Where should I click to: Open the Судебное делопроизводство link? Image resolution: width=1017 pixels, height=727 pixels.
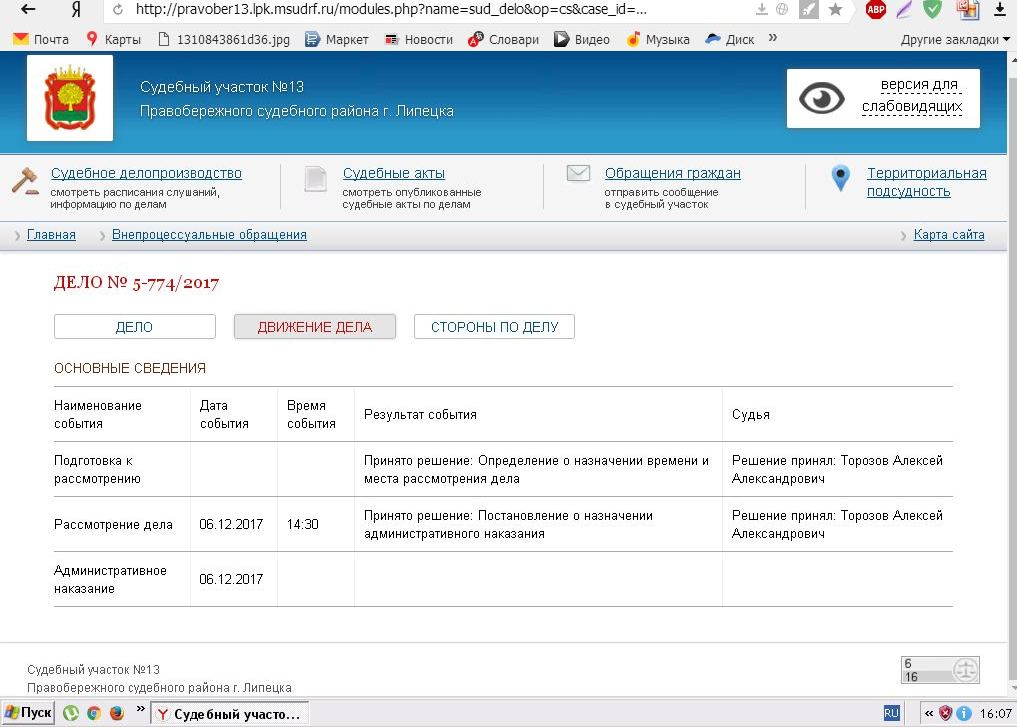(x=146, y=173)
